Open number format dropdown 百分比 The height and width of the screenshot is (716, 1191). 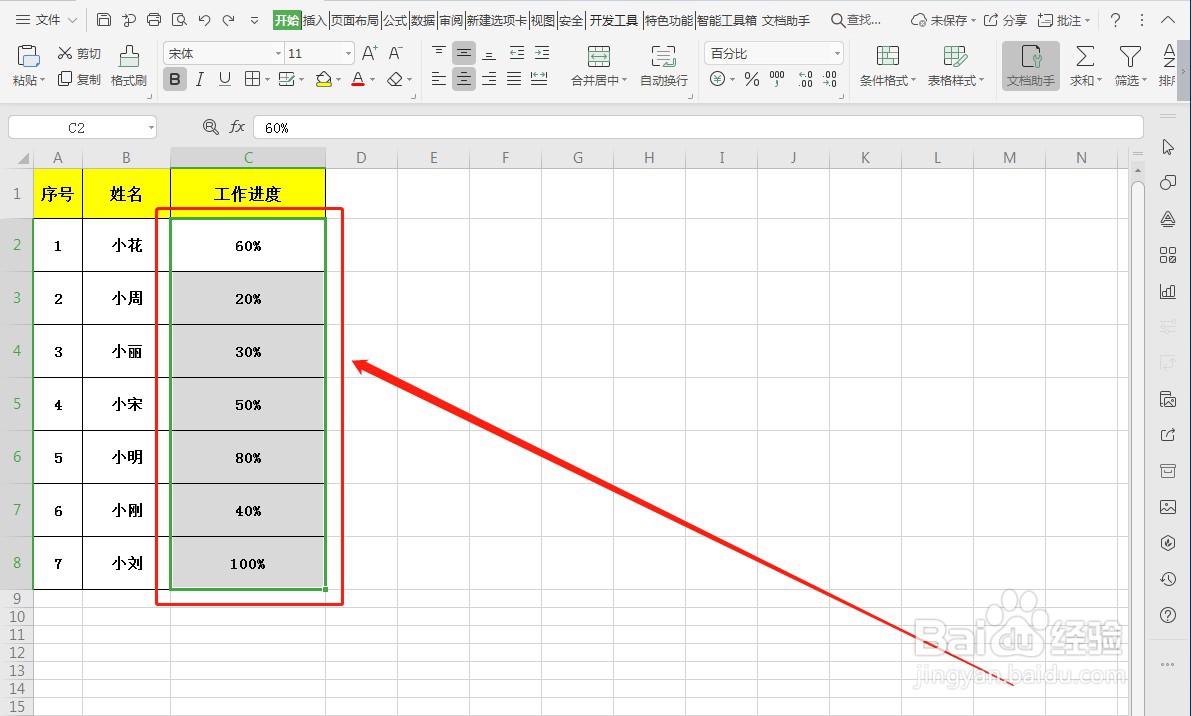(837, 53)
